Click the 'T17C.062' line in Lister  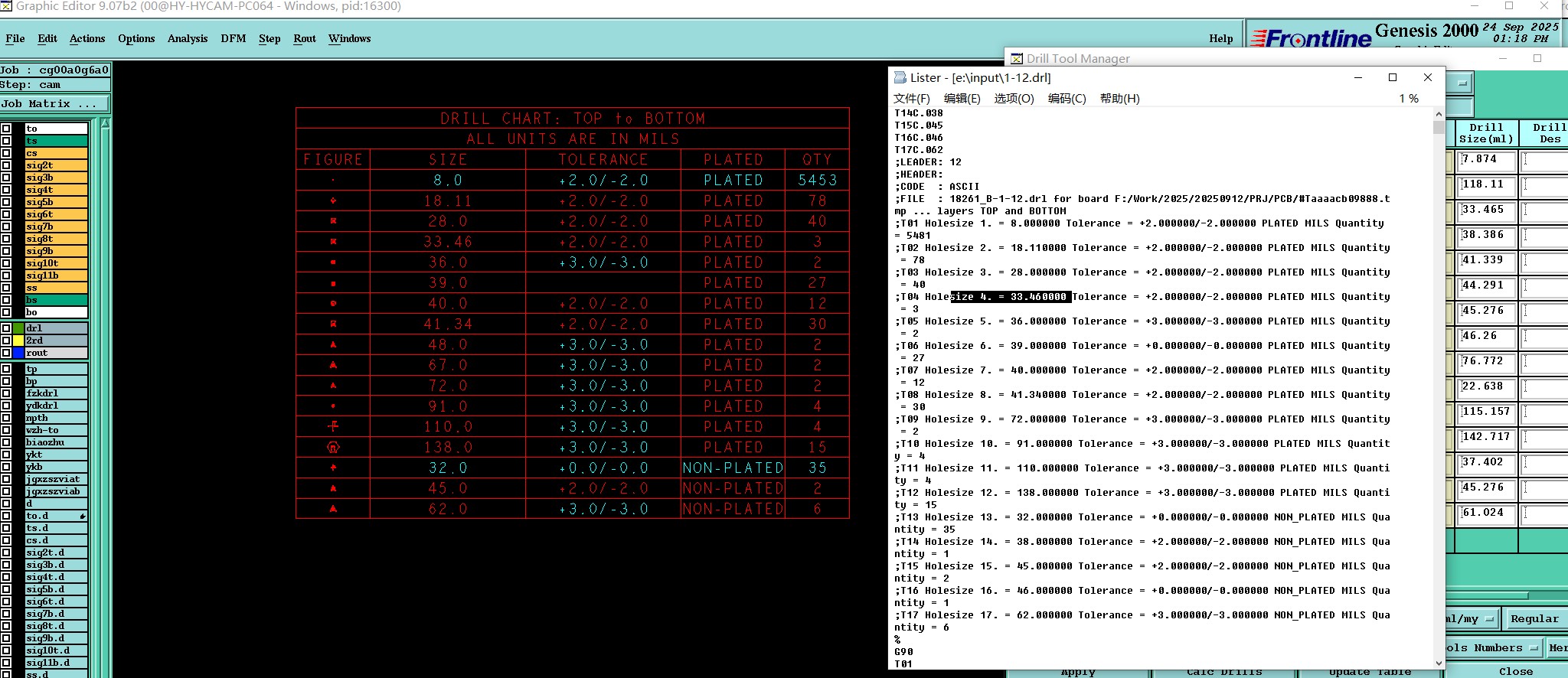tap(919, 150)
